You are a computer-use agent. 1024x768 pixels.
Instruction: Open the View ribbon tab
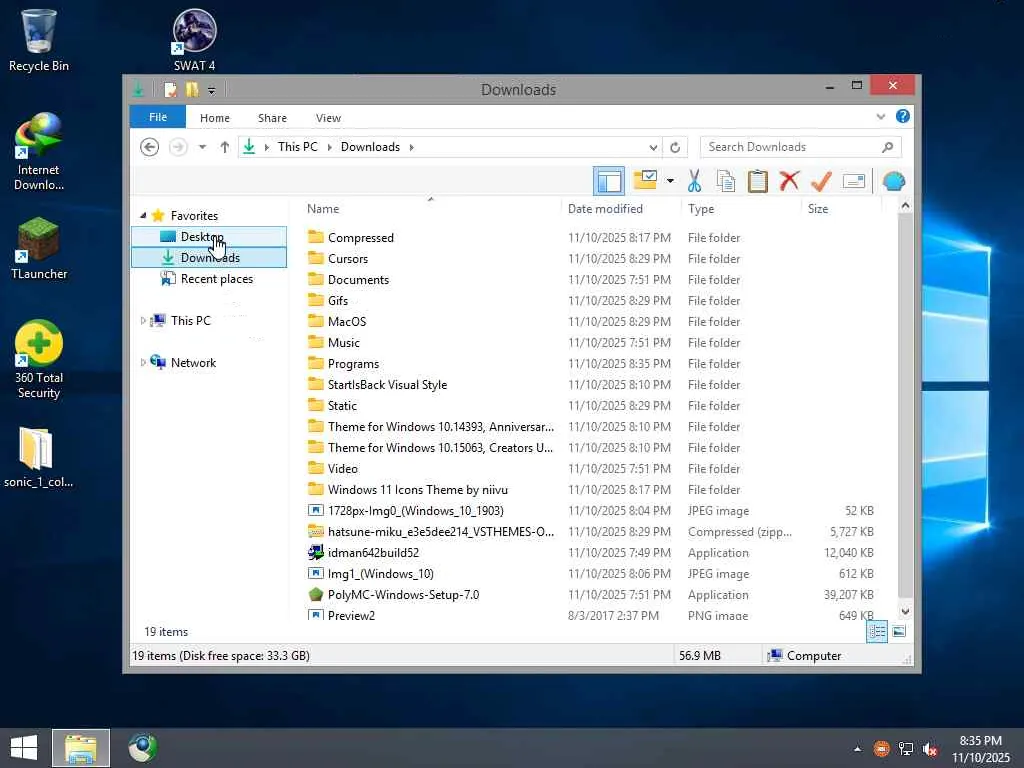[x=328, y=118]
